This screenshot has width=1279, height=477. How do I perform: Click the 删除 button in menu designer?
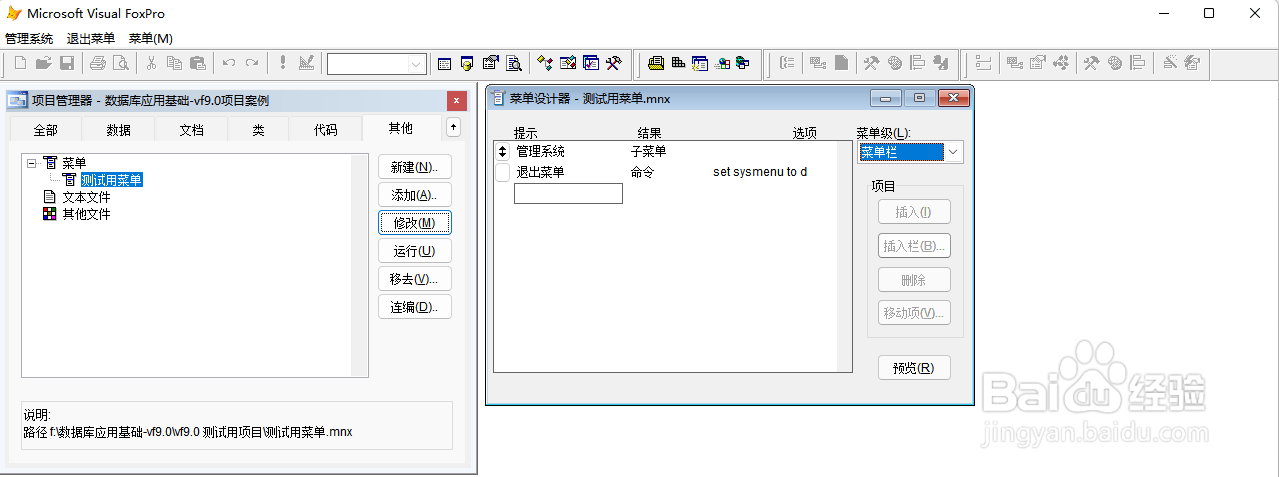[x=914, y=279]
